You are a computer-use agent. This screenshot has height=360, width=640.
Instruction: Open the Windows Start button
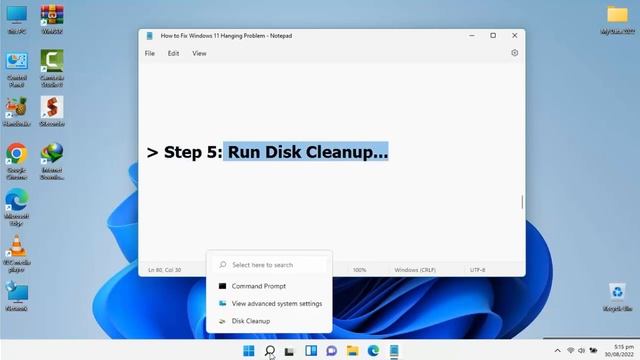click(x=249, y=351)
